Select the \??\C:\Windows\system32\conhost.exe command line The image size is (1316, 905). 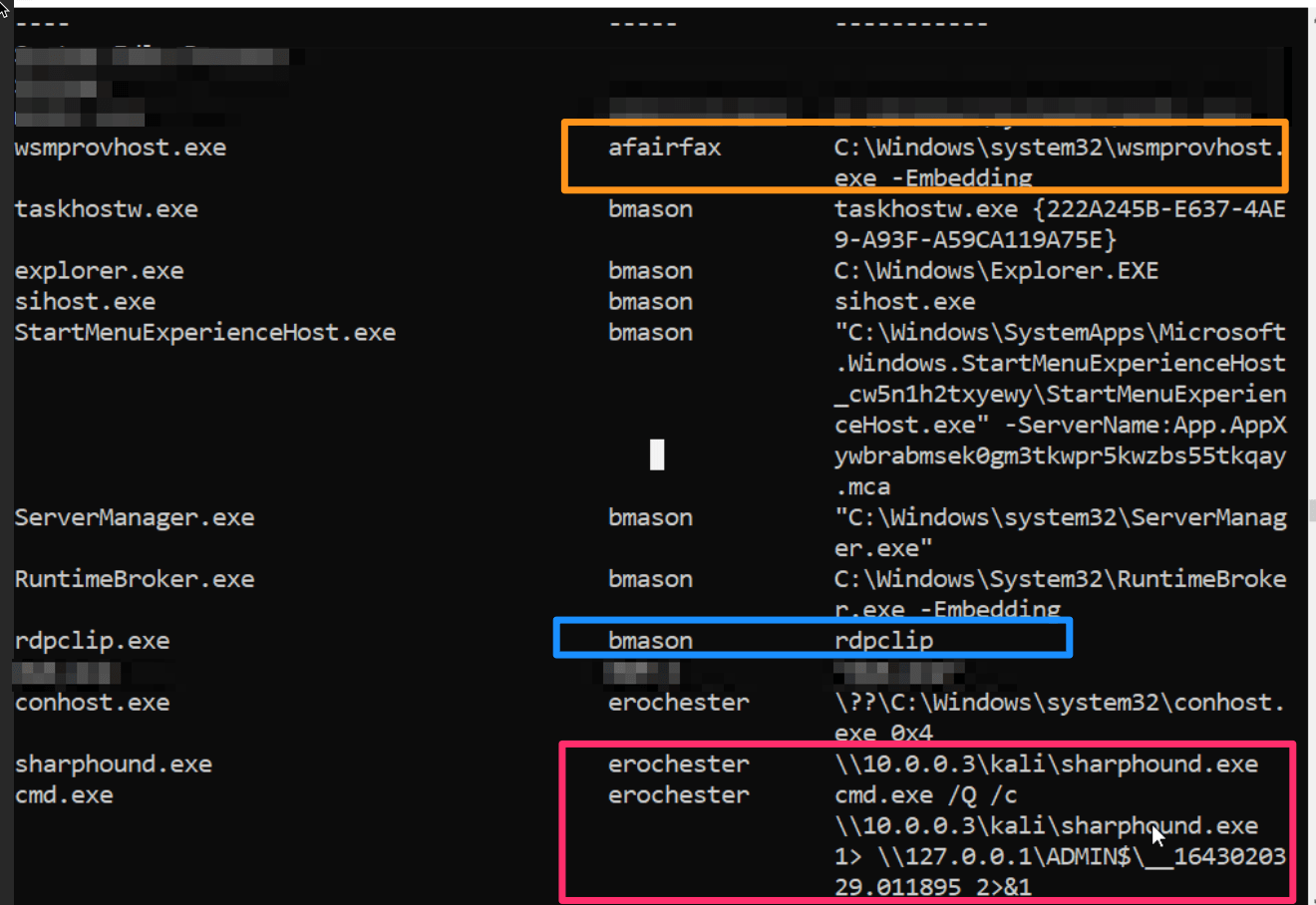(1060, 718)
